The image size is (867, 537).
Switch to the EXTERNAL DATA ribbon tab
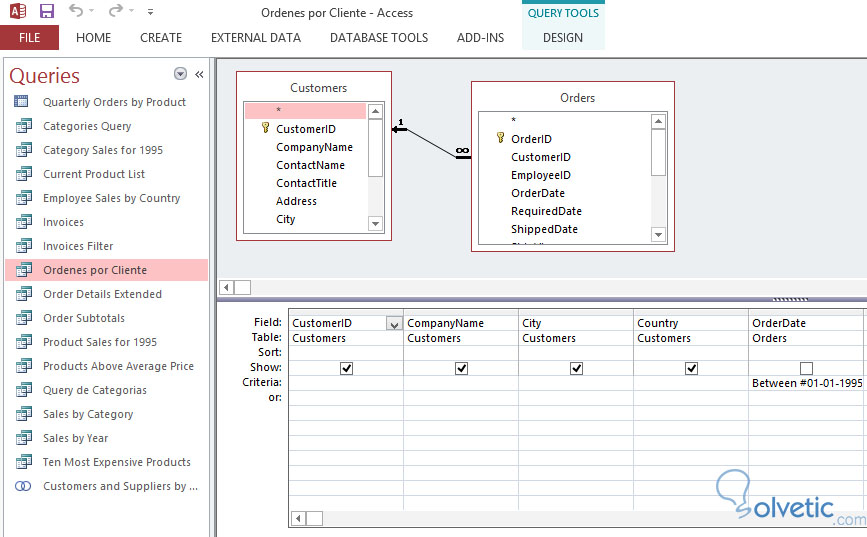click(256, 38)
